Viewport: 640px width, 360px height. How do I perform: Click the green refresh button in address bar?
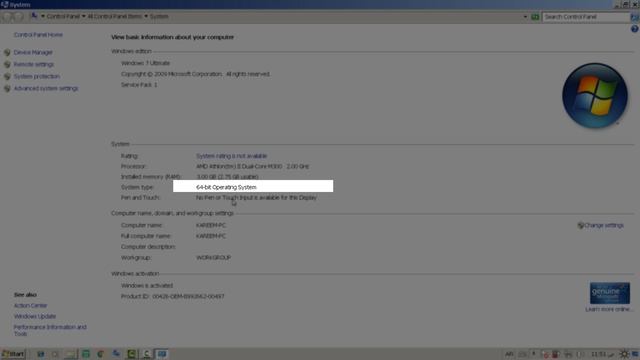point(535,17)
